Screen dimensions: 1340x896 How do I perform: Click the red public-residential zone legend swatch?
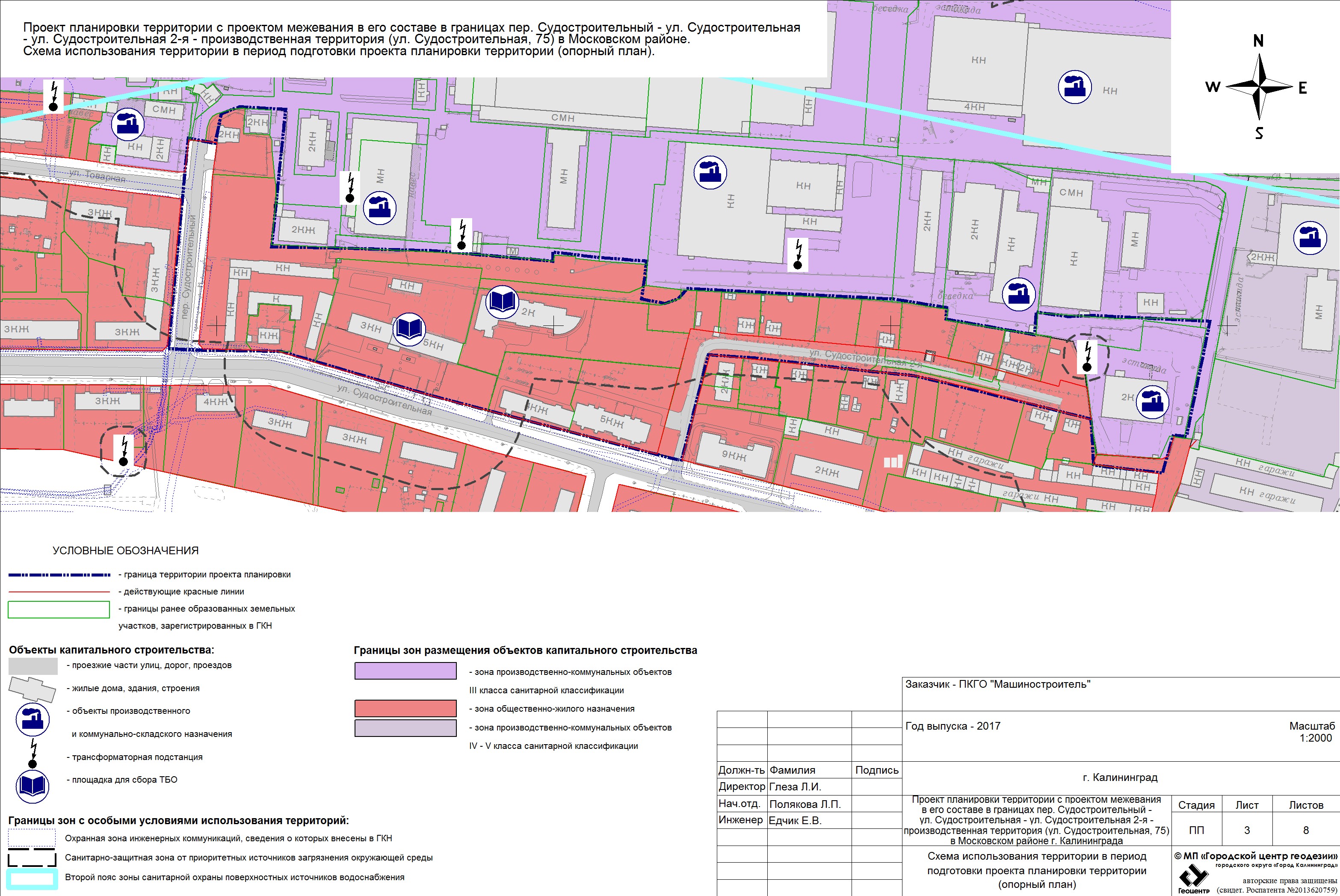tap(405, 708)
